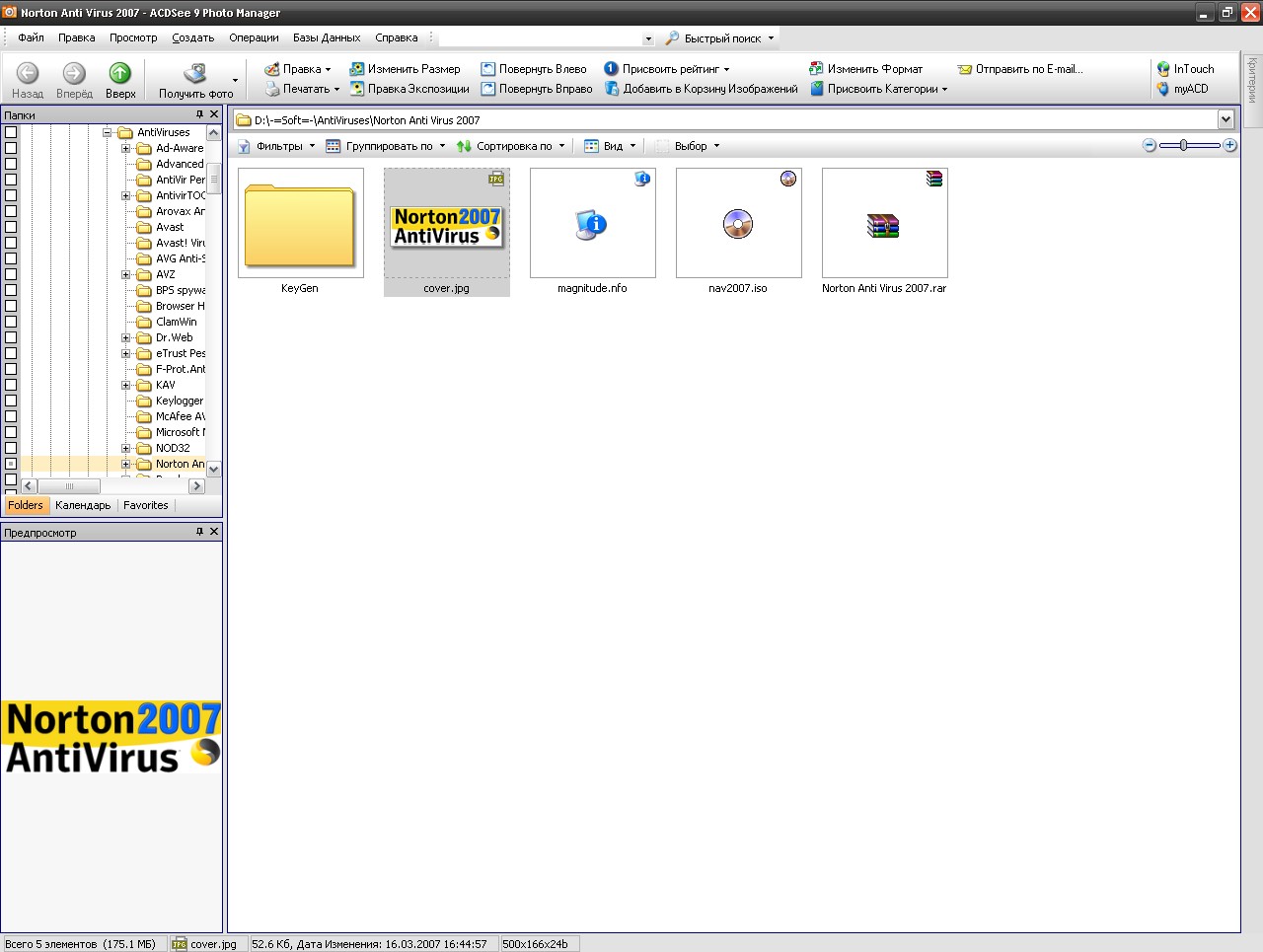Rotate image with Повернуть Влево icon

(487, 69)
